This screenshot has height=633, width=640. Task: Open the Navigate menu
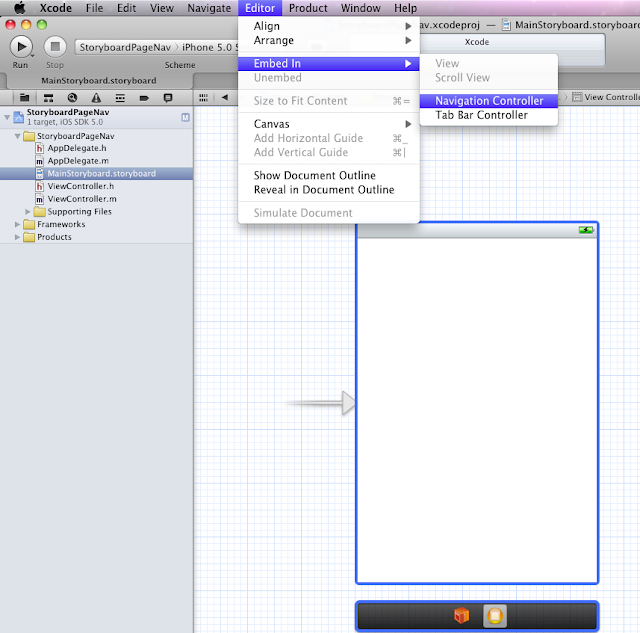209,8
